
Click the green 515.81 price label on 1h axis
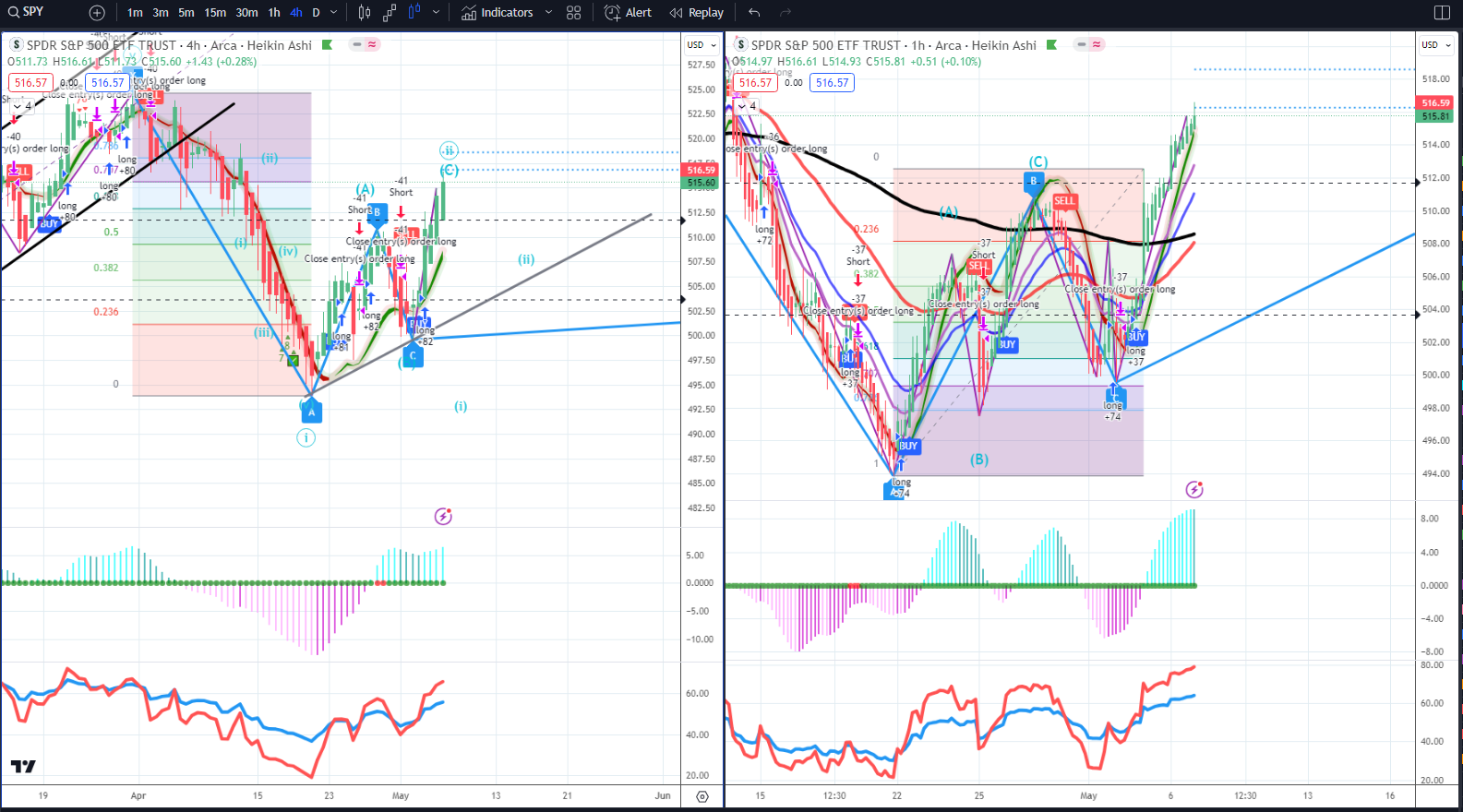coord(1435,116)
